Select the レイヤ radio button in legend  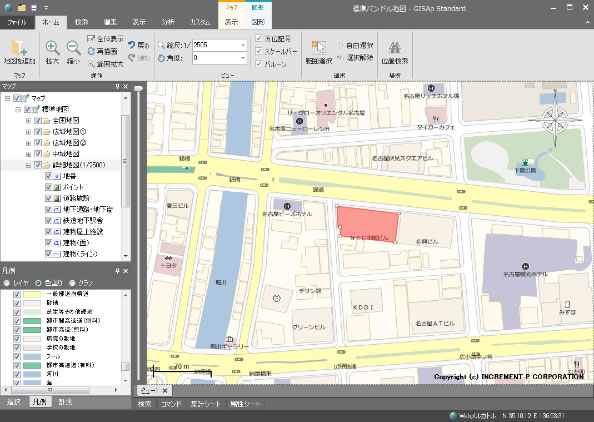[x=6, y=283]
